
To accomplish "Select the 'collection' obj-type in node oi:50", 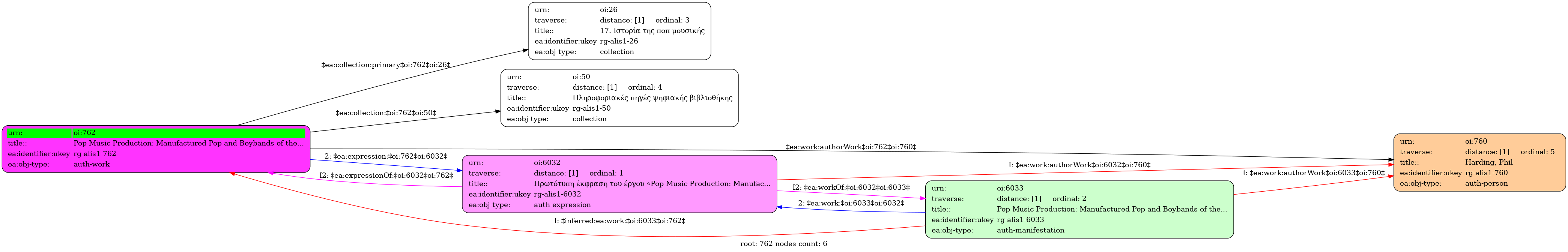I will tap(589, 119).
